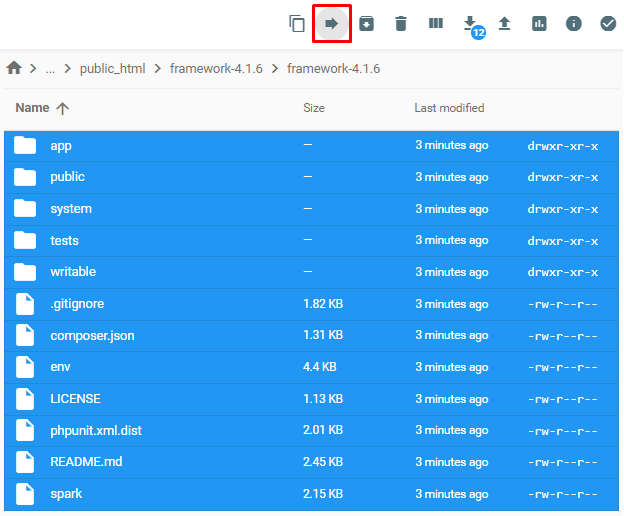Download the 12 selected items
The width and height of the screenshot is (624, 516).
(470, 24)
